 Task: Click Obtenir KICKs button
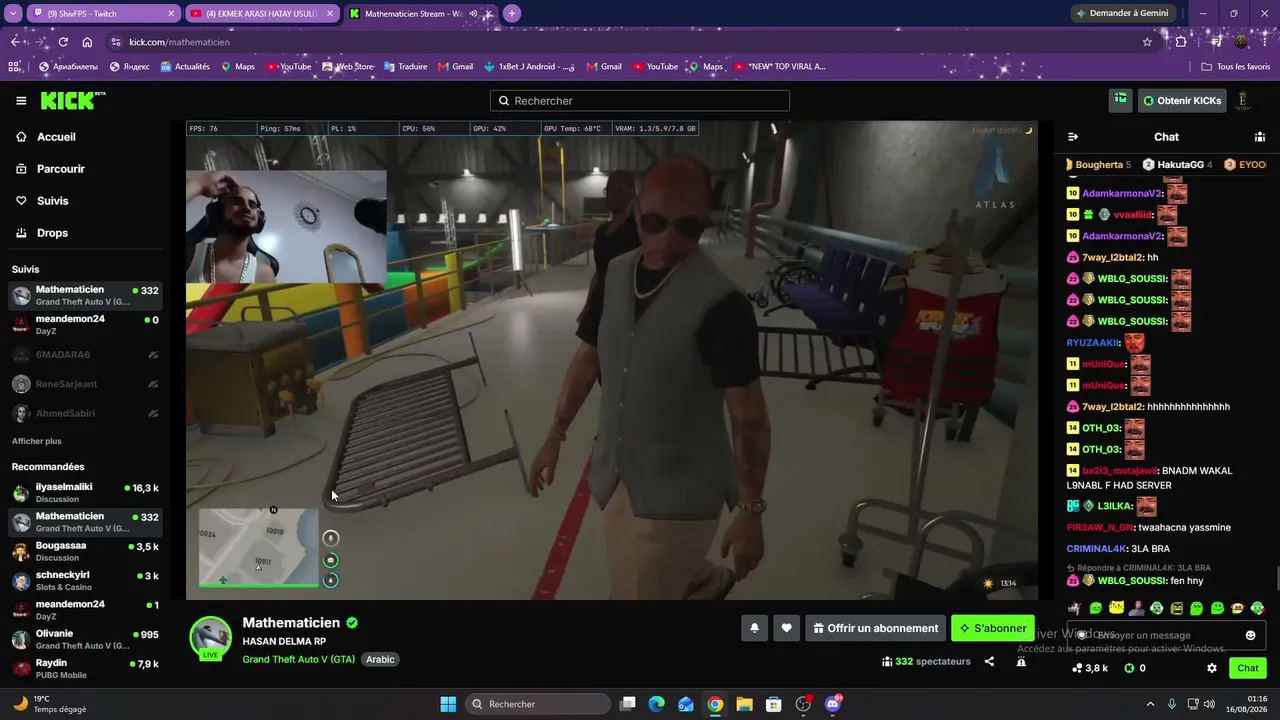(x=1182, y=101)
